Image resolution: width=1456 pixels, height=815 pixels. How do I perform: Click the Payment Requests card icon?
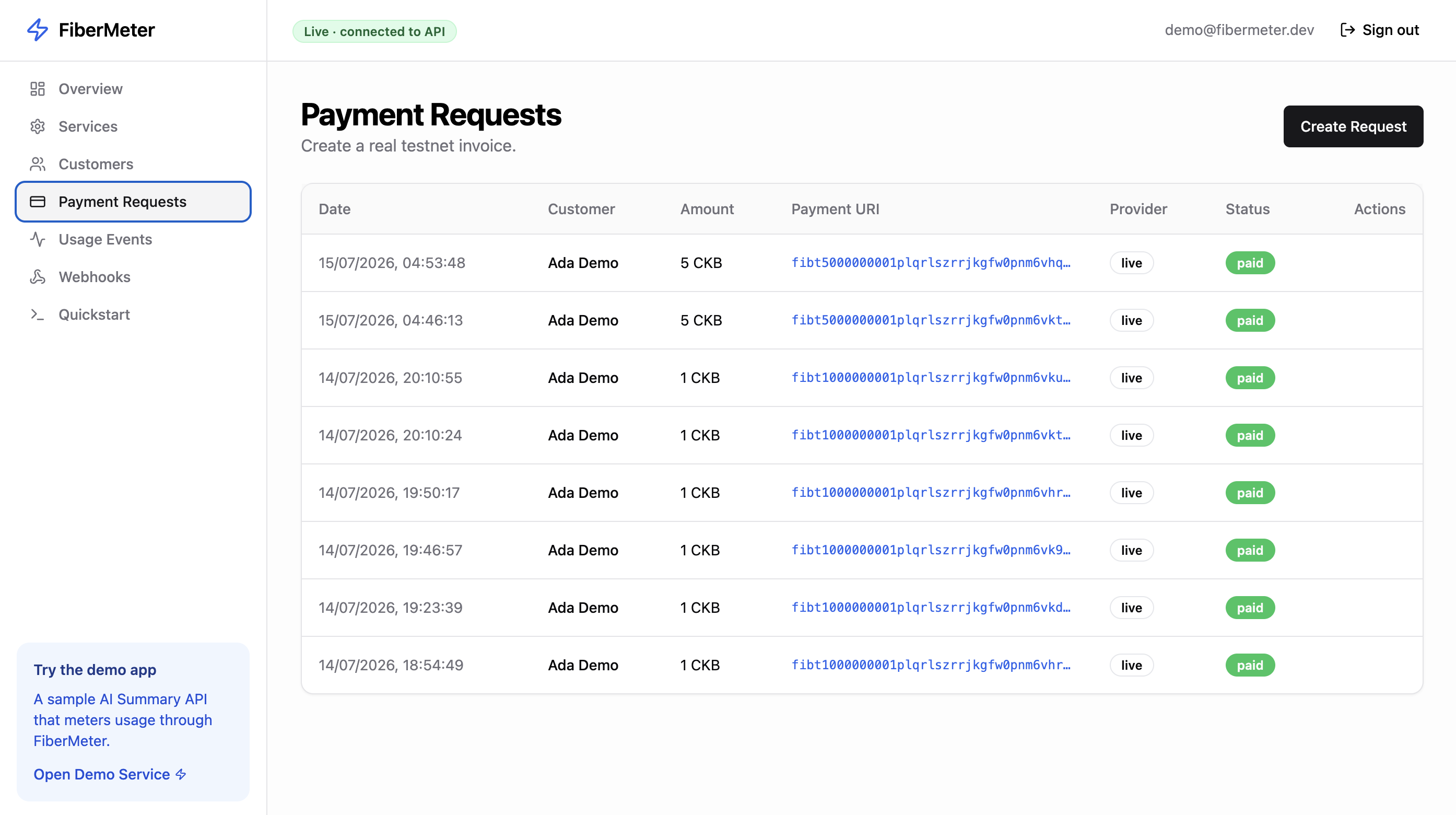[x=37, y=201]
